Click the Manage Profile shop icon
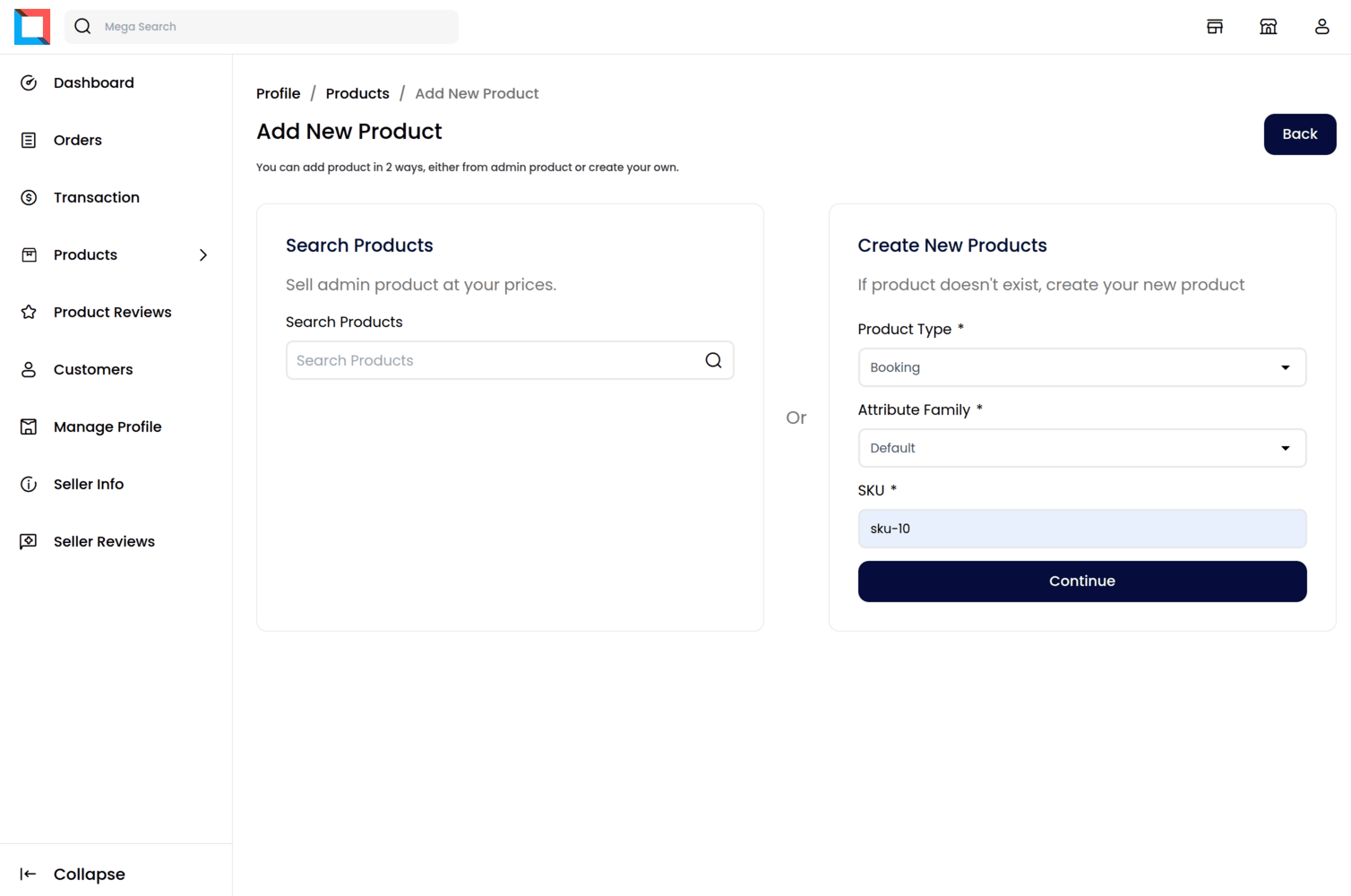Viewport: 1351px width, 896px height. (29, 426)
